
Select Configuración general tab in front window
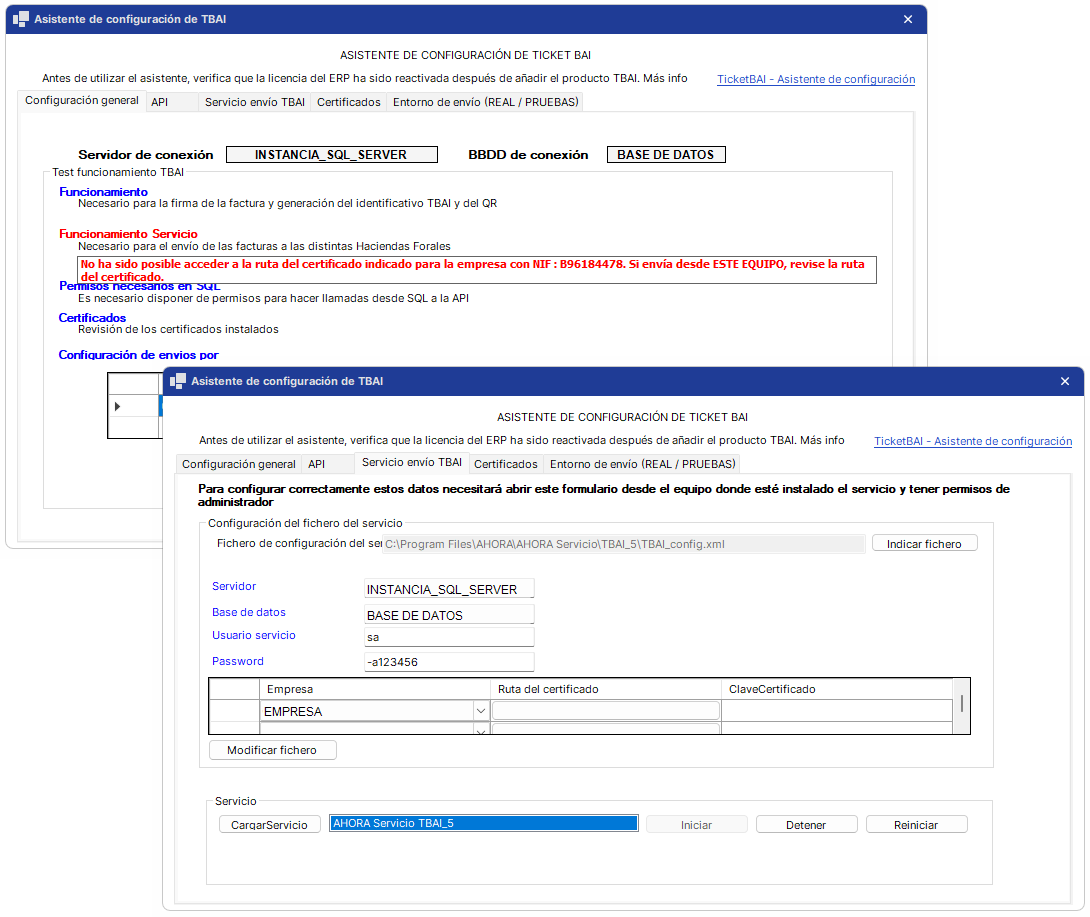coord(238,464)
